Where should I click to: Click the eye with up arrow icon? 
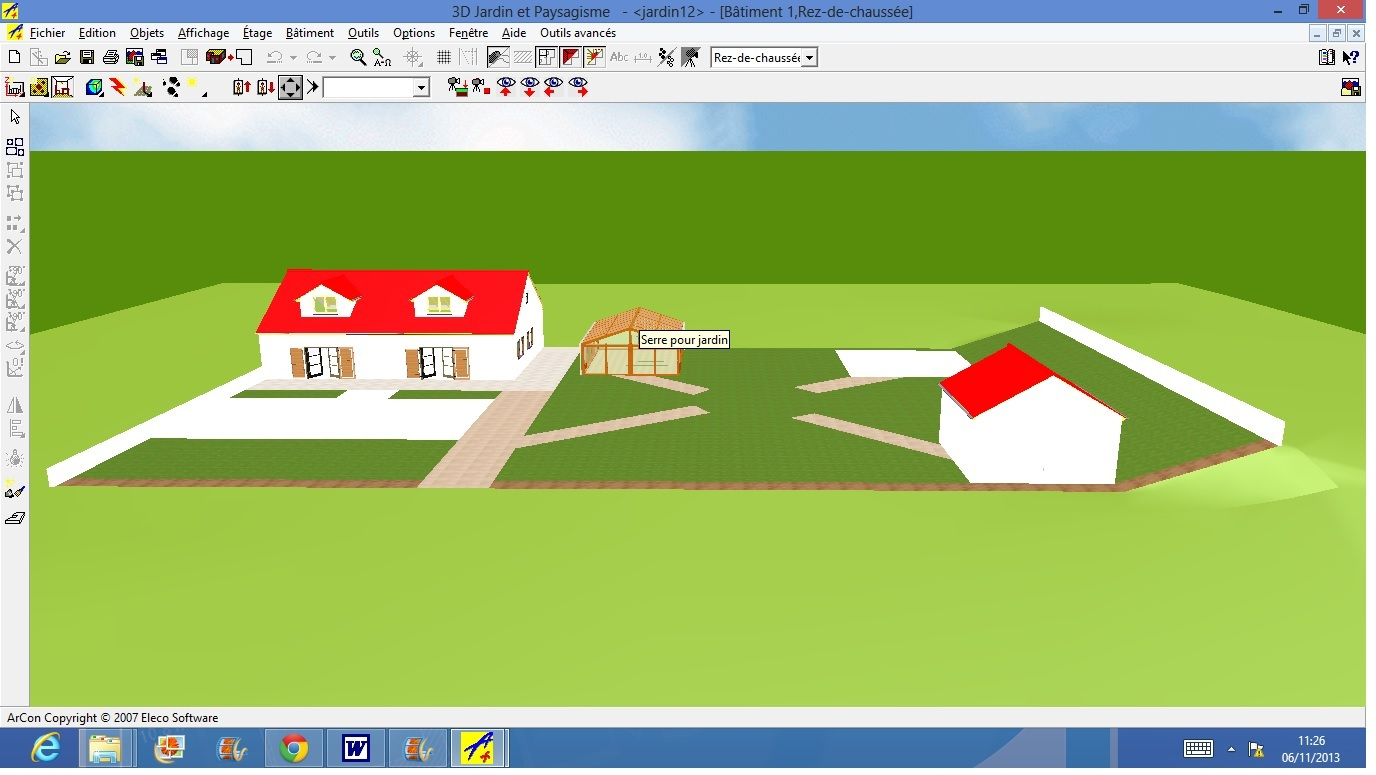[x=506, y=88]
